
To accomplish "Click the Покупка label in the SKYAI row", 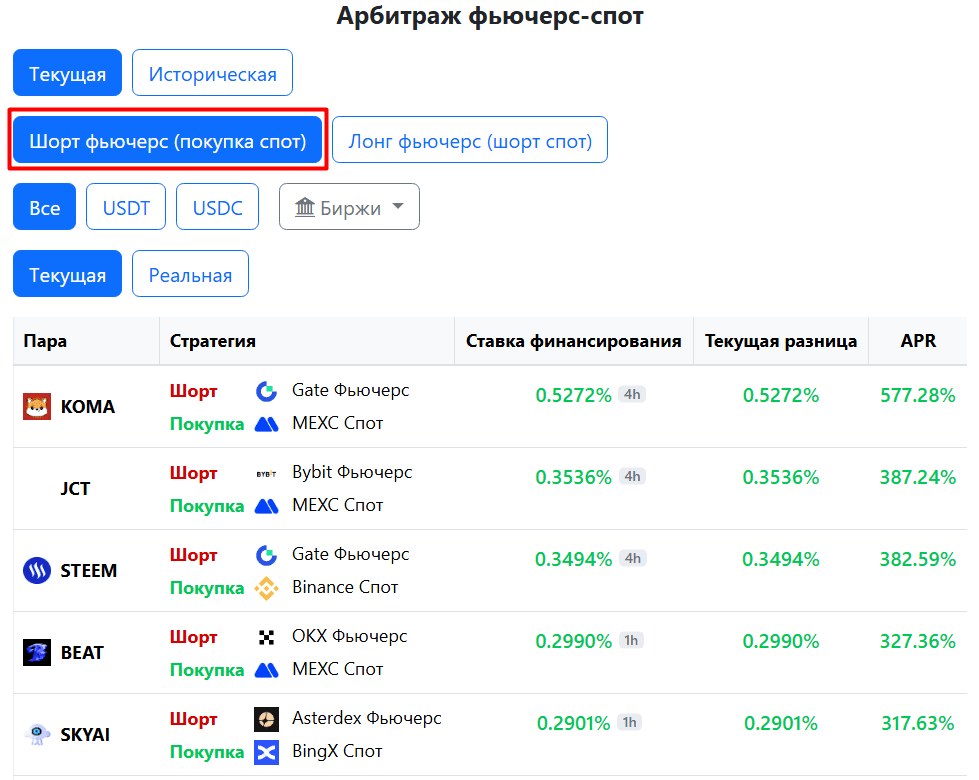I will (x=207, y=751).
